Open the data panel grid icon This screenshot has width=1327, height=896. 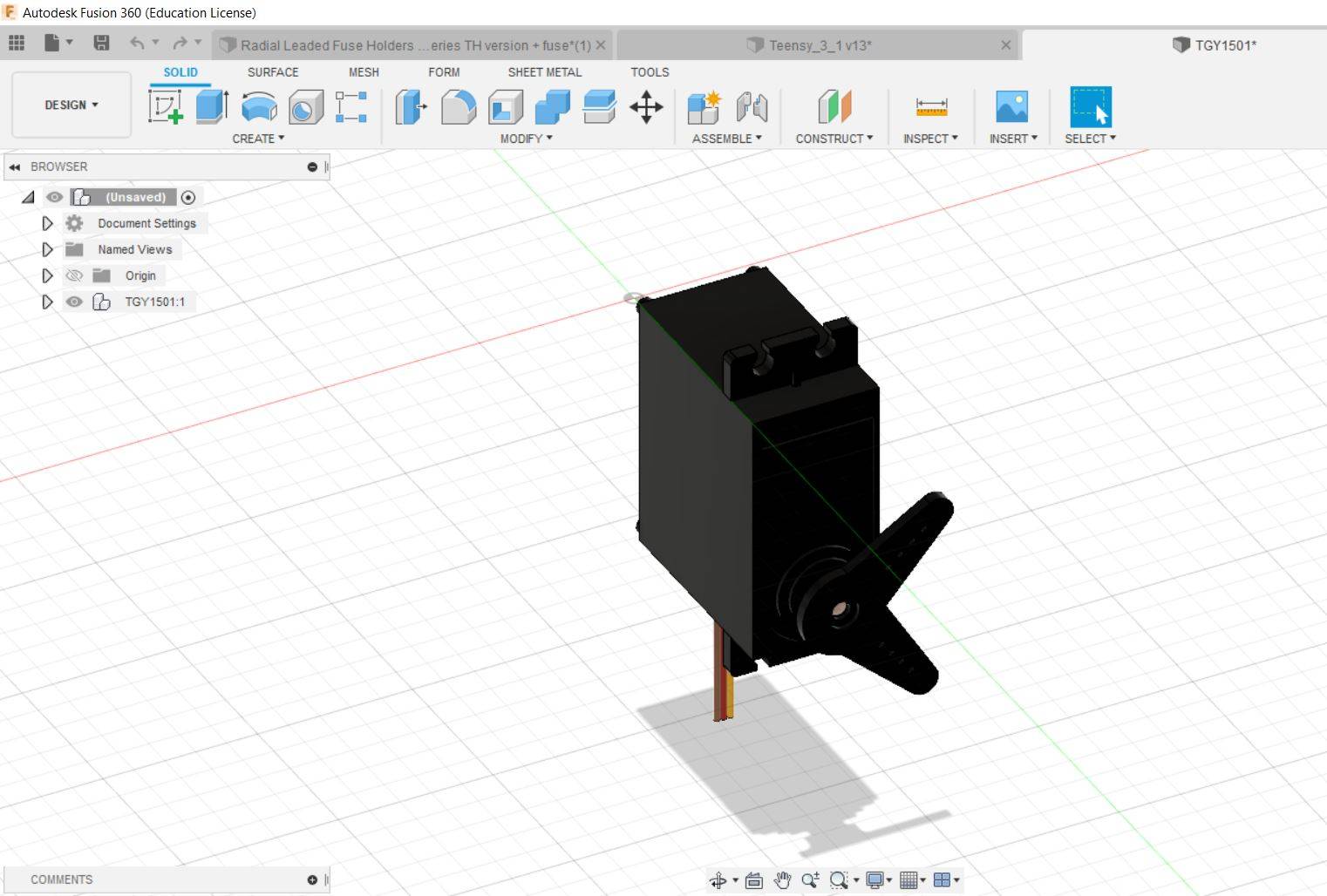point(17,43)
